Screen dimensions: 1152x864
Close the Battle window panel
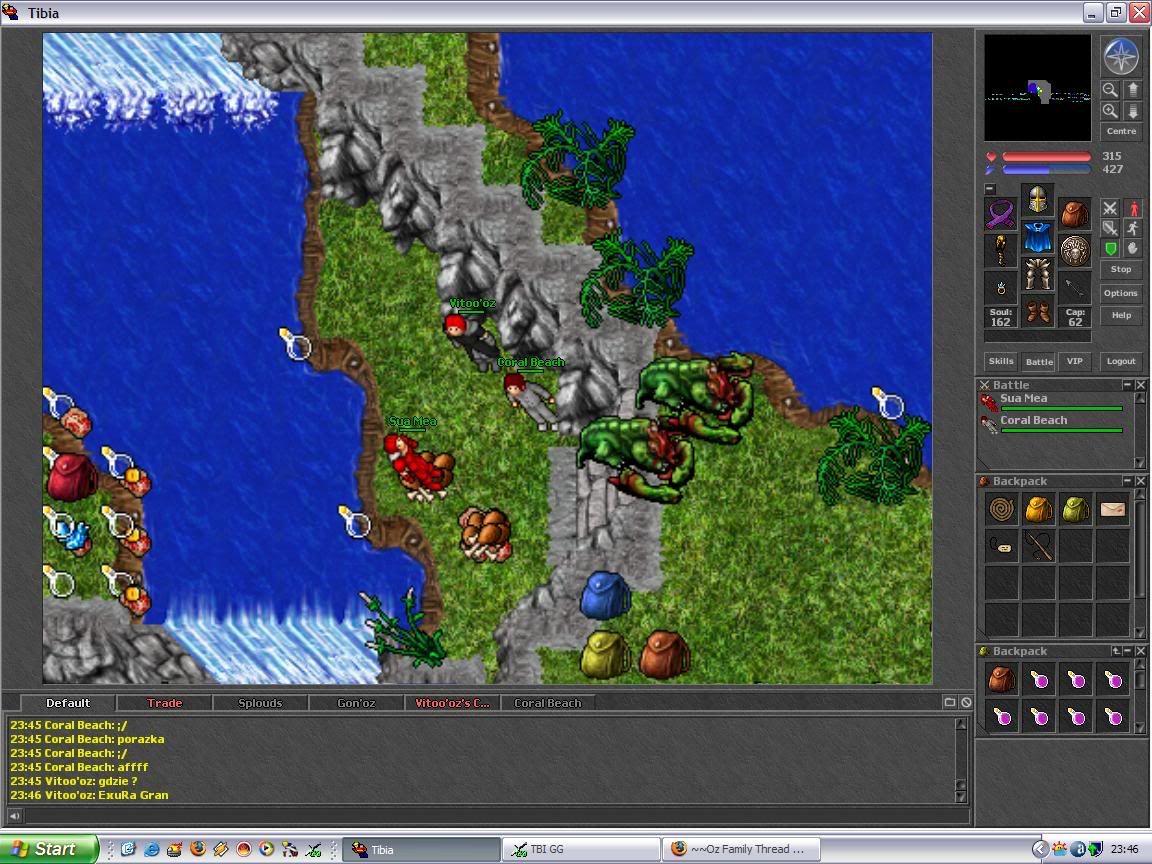coord(1140,385)
